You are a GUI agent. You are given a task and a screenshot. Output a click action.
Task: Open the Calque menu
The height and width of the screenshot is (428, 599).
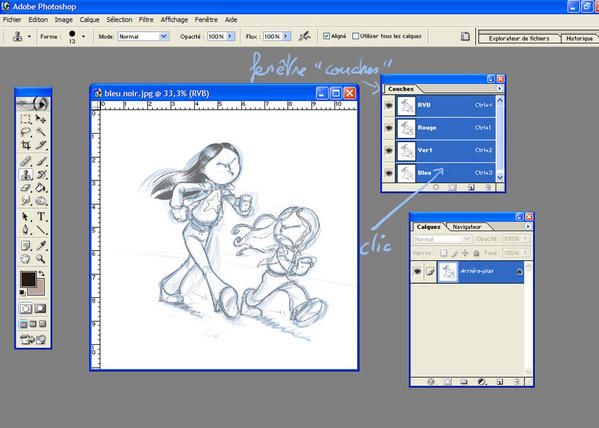(x=89, y=19)
